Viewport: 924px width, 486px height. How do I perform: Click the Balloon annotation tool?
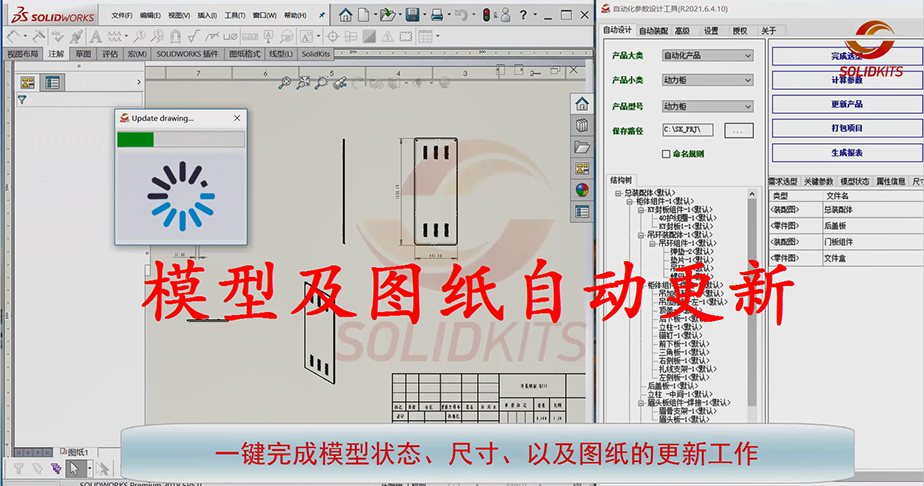(x=140, y=37)
